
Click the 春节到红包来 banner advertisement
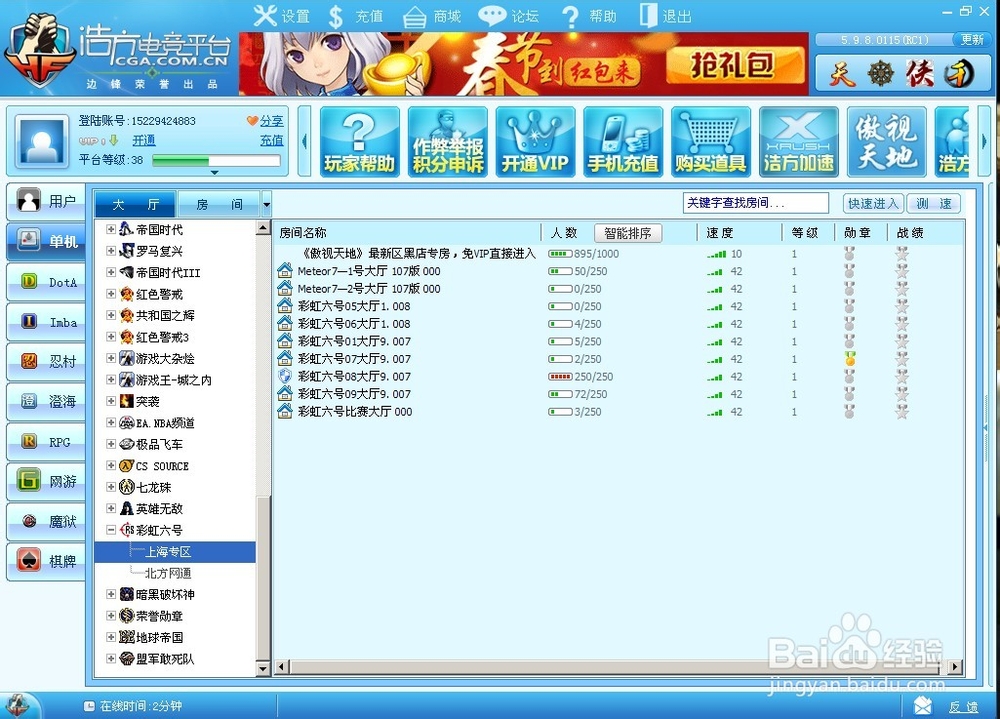click(524, 64)
